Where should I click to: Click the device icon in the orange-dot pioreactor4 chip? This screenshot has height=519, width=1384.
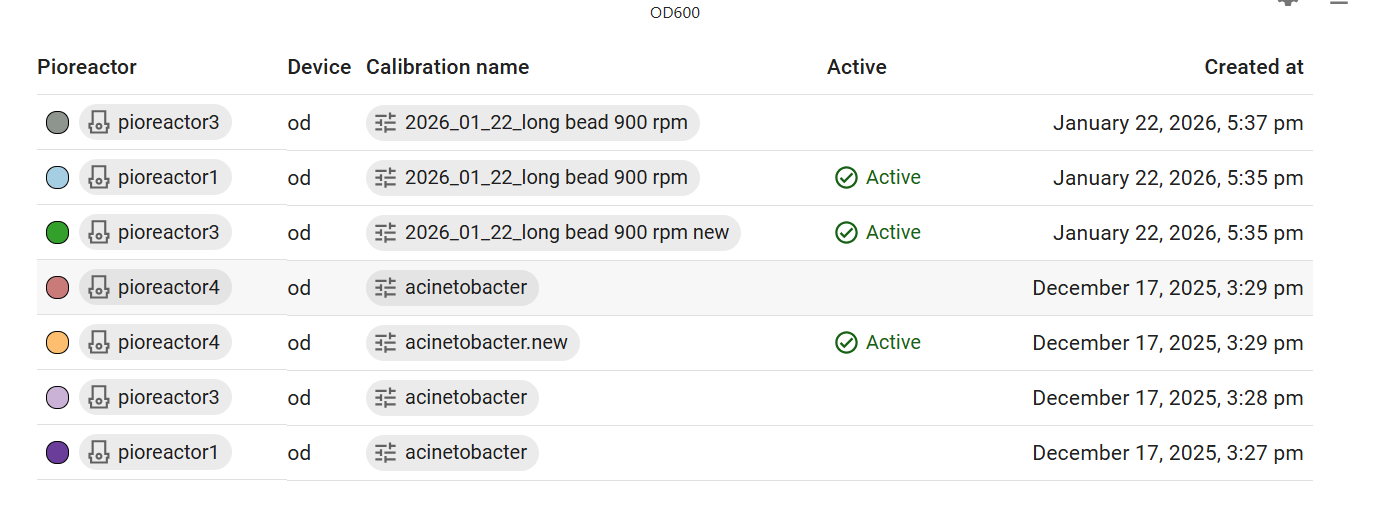(x=98, y=343)
